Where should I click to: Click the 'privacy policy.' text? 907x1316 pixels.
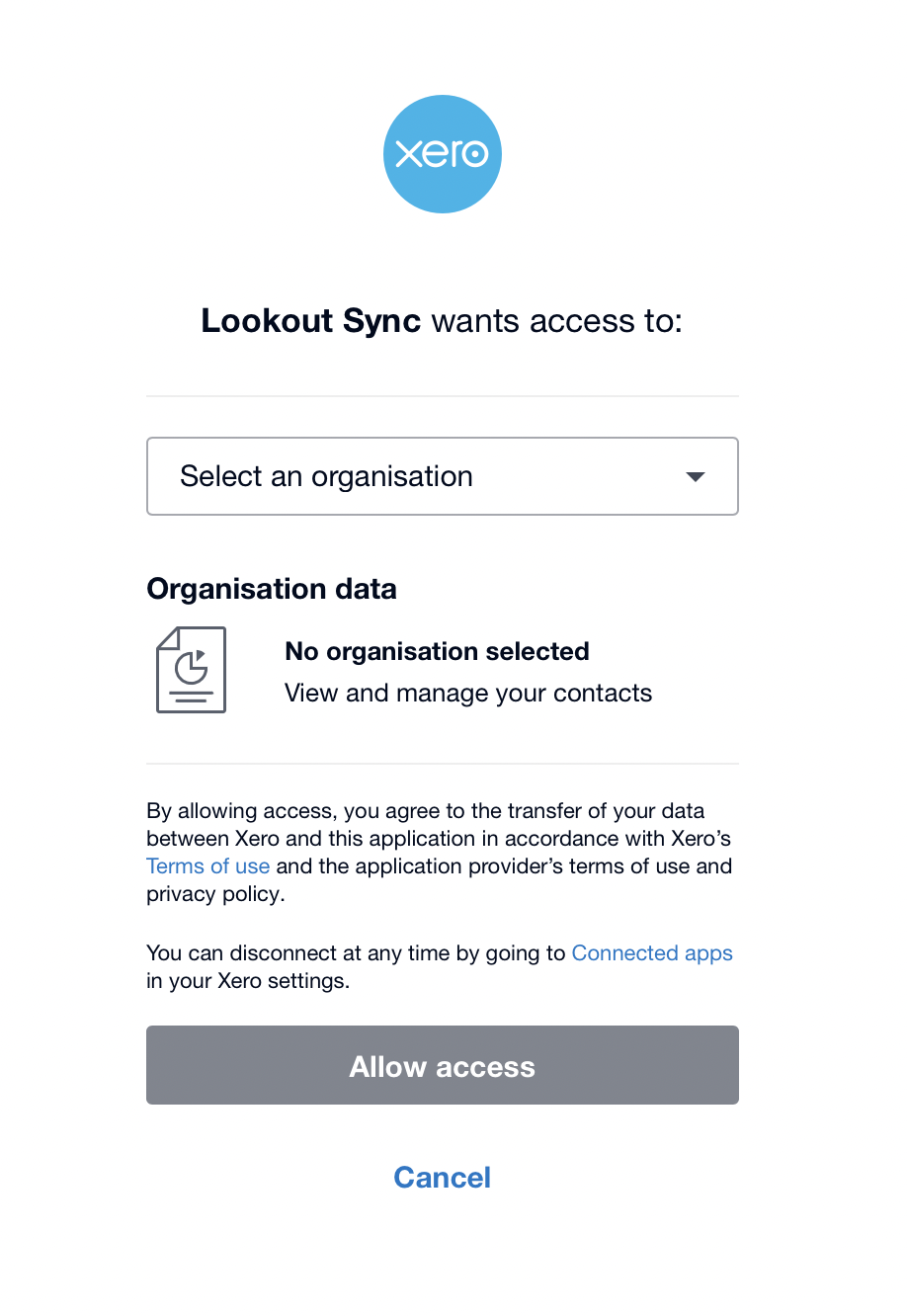(x=215, y=894)
